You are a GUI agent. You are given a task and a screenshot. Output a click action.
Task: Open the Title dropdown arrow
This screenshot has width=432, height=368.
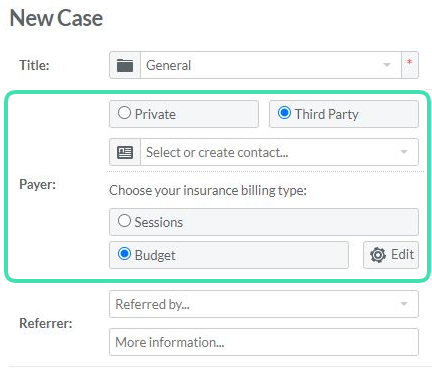tap(387, 65)
